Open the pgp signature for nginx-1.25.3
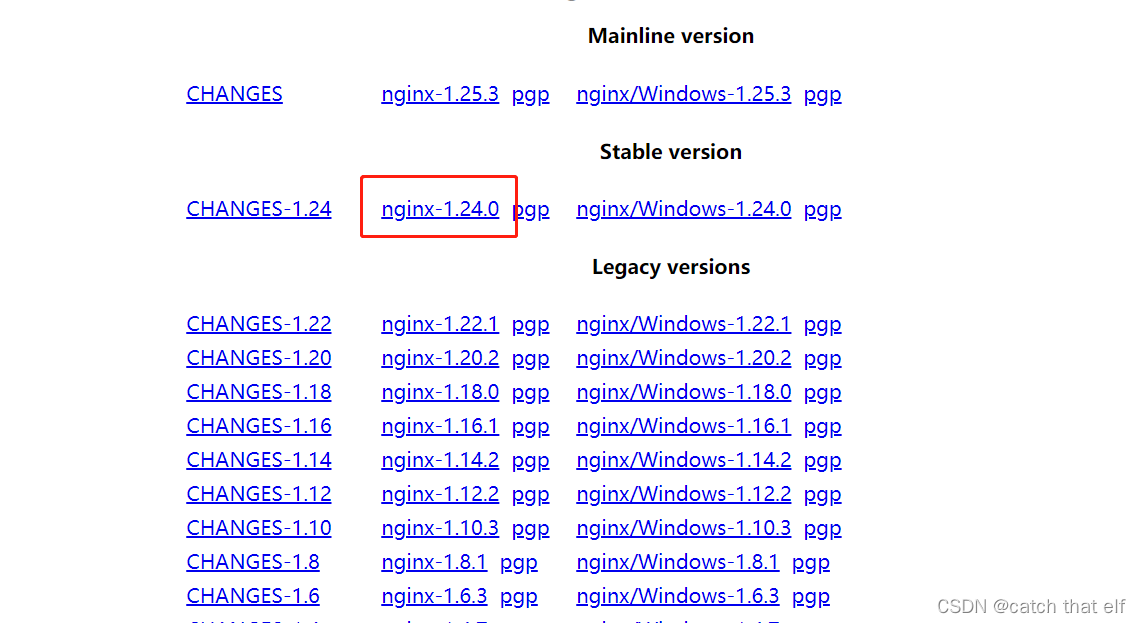Viewport: 1141px width, 623px height. coord(530,93)
